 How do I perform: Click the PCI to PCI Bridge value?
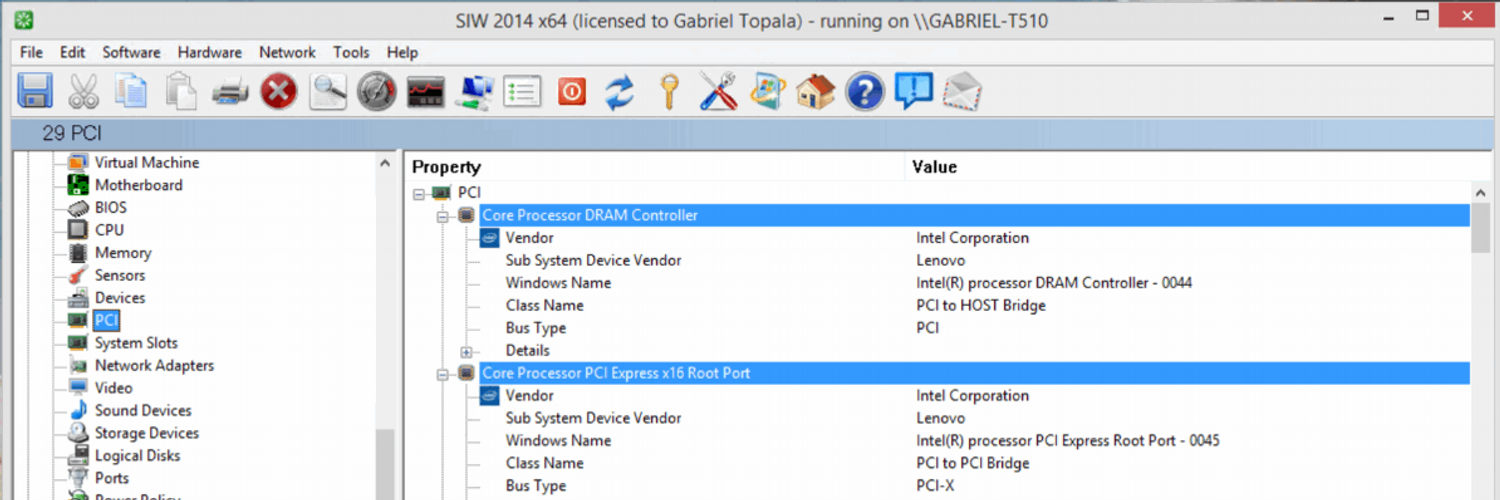[x=973, y=464]
